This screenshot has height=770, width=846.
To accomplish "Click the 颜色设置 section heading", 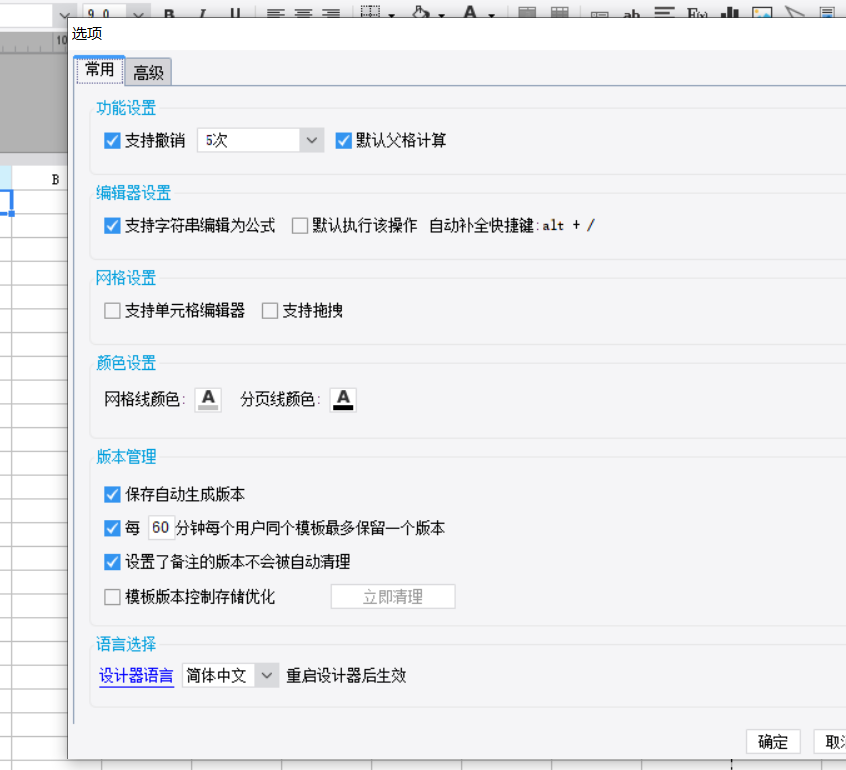I will coord(126,363).
